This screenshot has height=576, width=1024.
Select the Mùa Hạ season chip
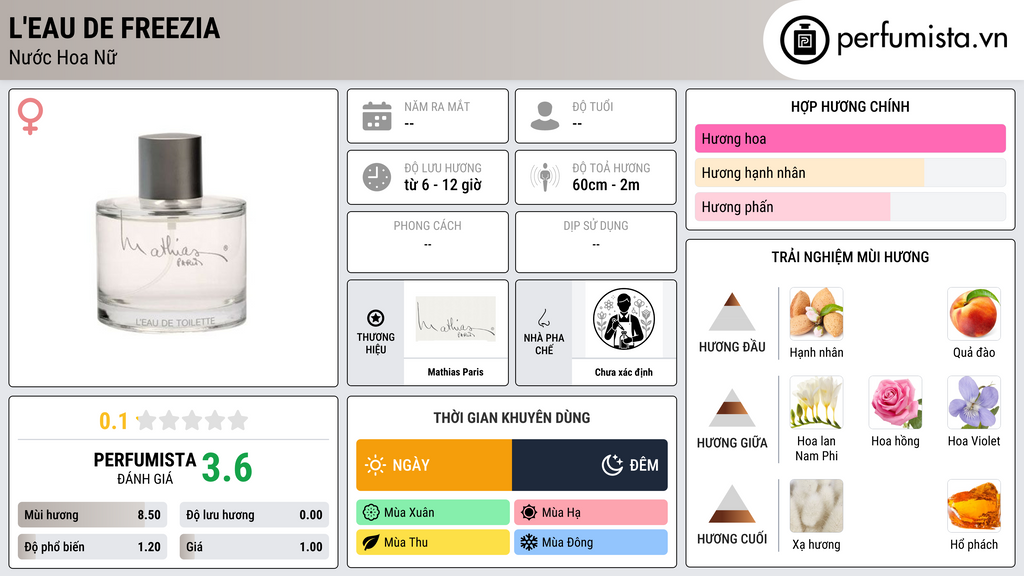(x=591, y=513)
